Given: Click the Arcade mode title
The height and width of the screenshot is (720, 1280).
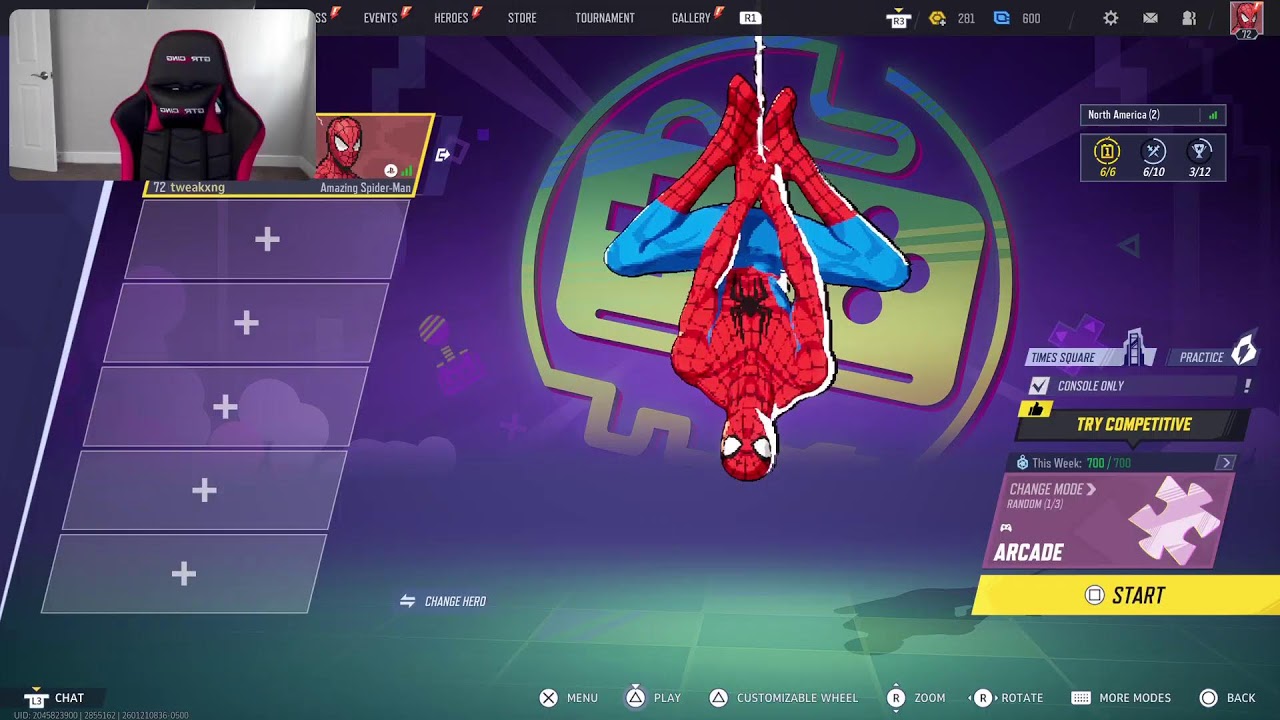Looking at the screenshot, I should (x=1028, y=552).
